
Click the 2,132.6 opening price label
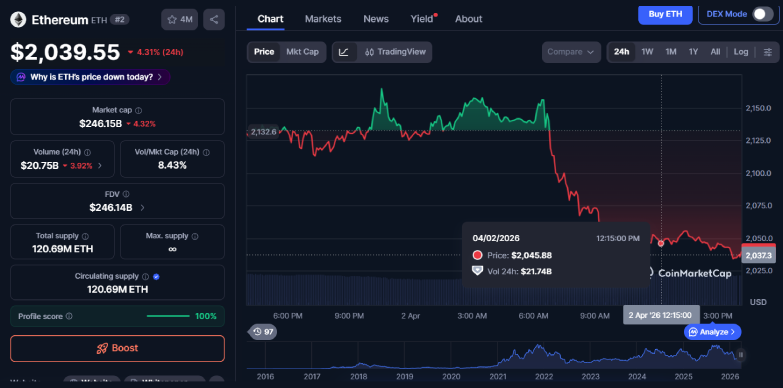pyautogui.click(x=263, y=132)
